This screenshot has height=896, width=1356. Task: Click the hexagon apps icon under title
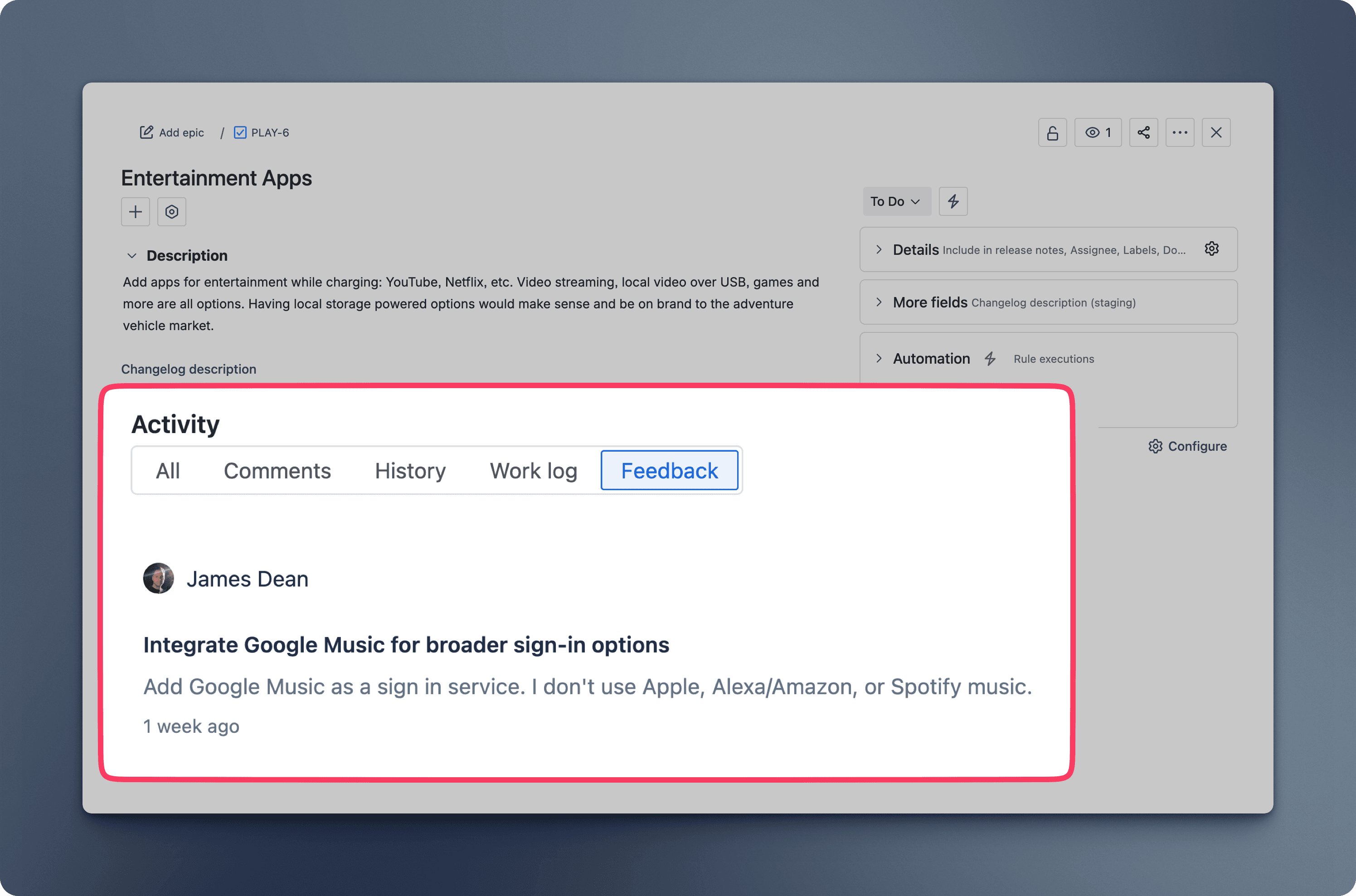point(172,212)
